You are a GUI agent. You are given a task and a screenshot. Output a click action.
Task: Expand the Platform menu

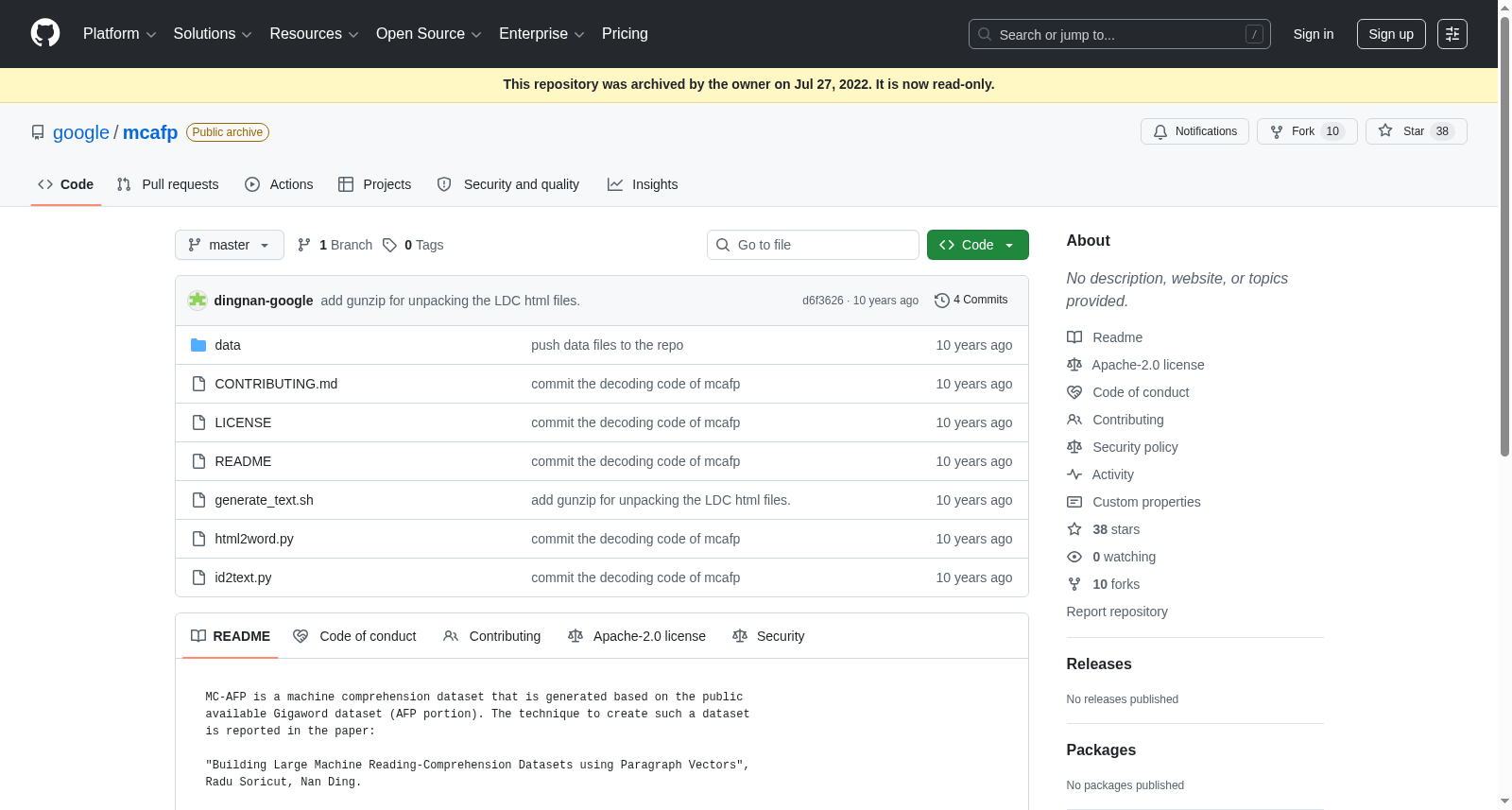(x=120, y=34)
